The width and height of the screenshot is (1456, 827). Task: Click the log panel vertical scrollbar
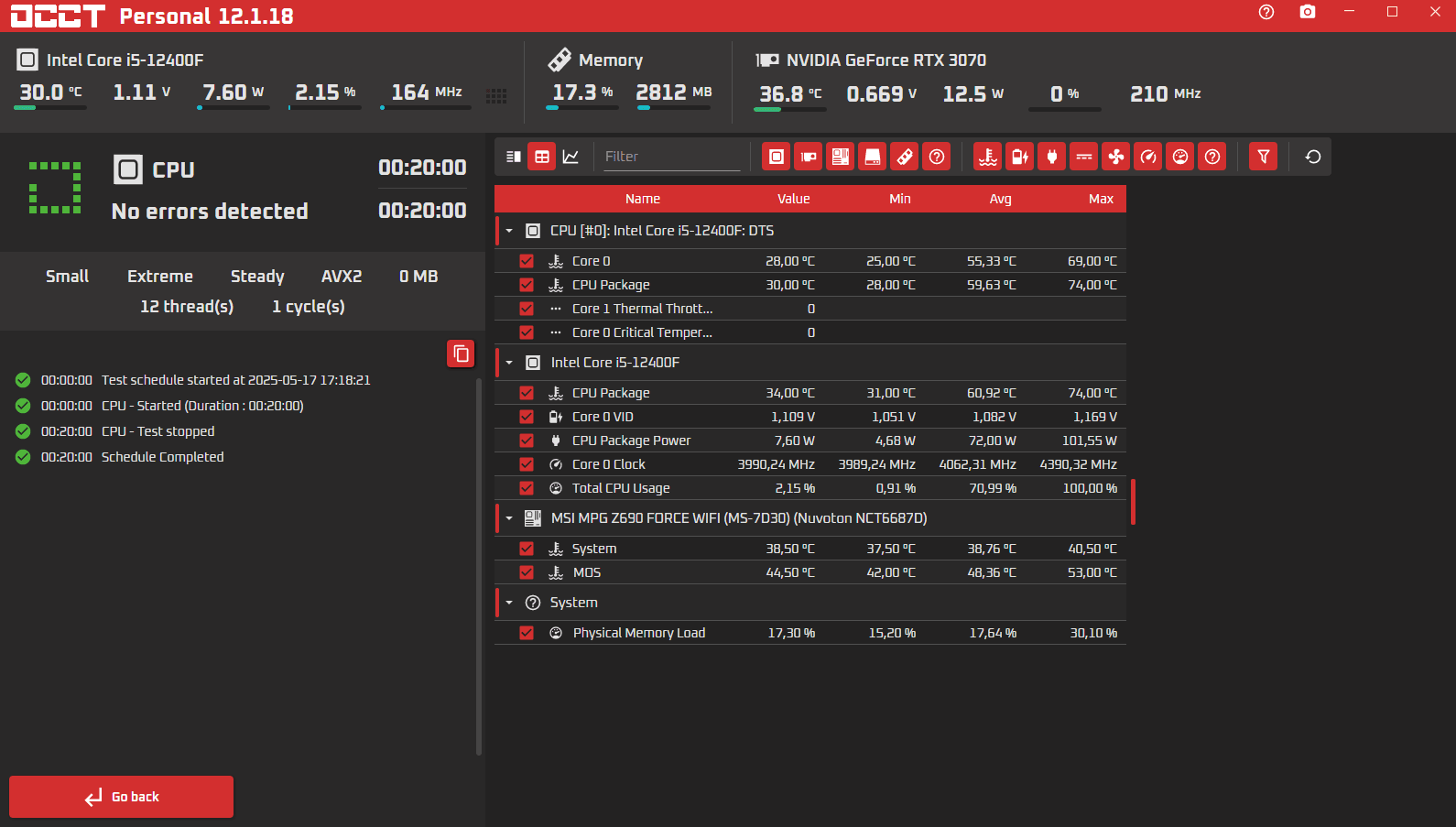click(x=479, y=566)
